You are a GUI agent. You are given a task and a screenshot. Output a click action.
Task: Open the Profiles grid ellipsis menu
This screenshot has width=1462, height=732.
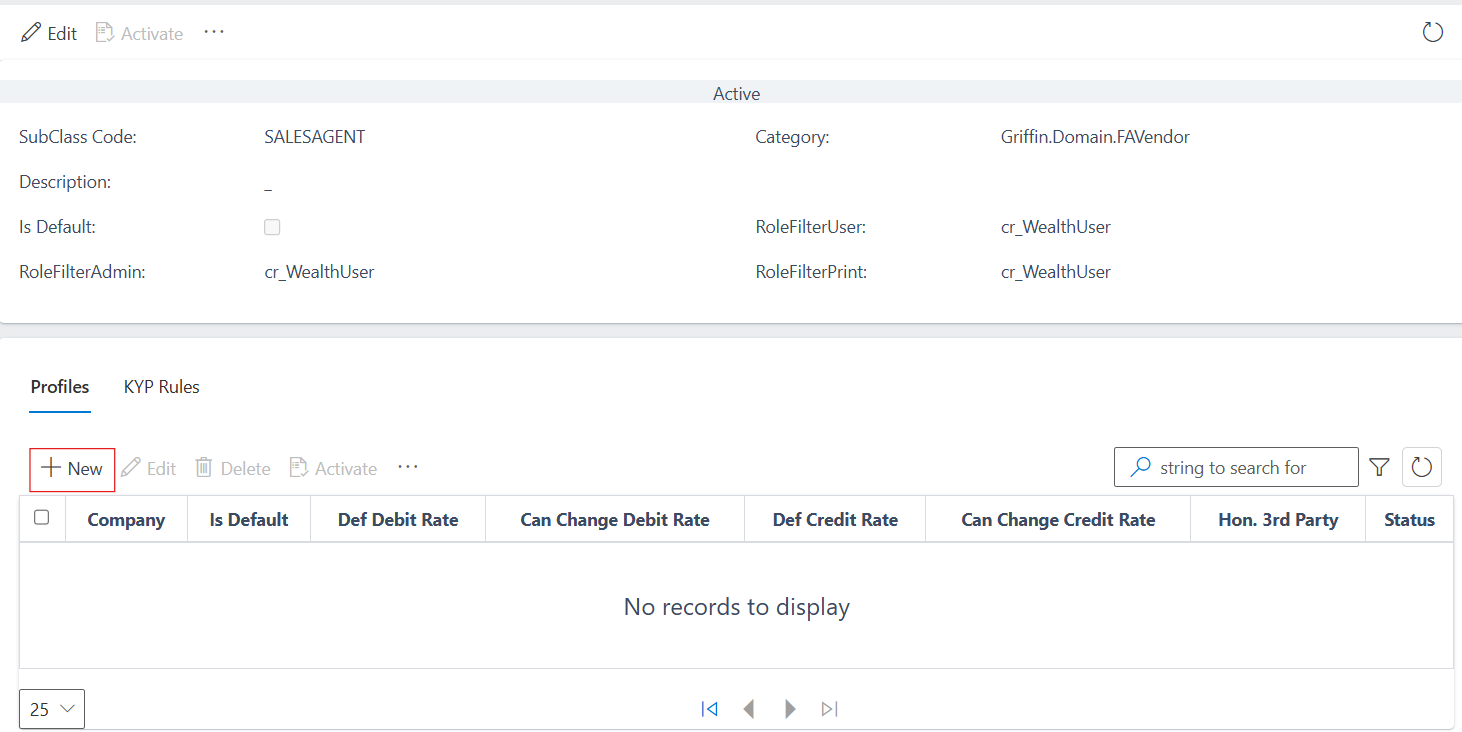click(x=408, y=467)
